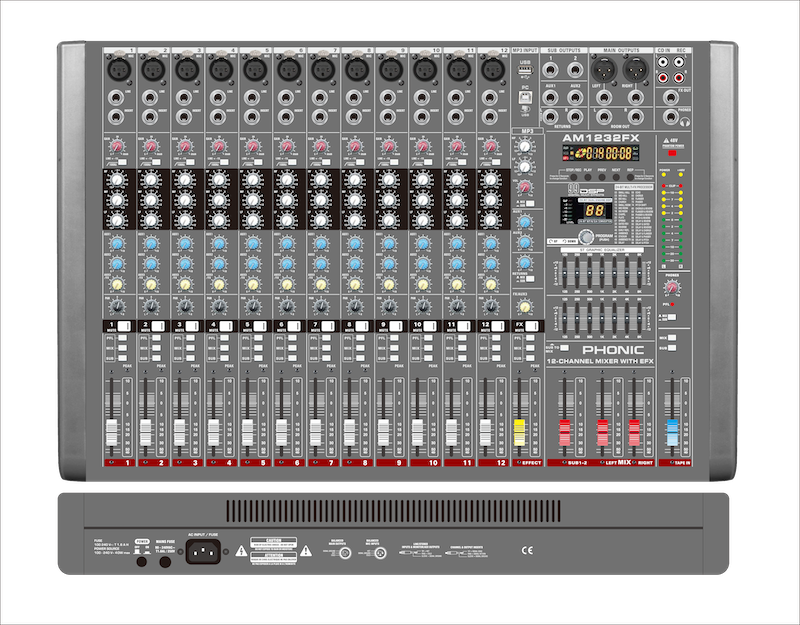Click the FX OUT jack
Viewport: 800px width, 625px height.
tap(670, 97)
